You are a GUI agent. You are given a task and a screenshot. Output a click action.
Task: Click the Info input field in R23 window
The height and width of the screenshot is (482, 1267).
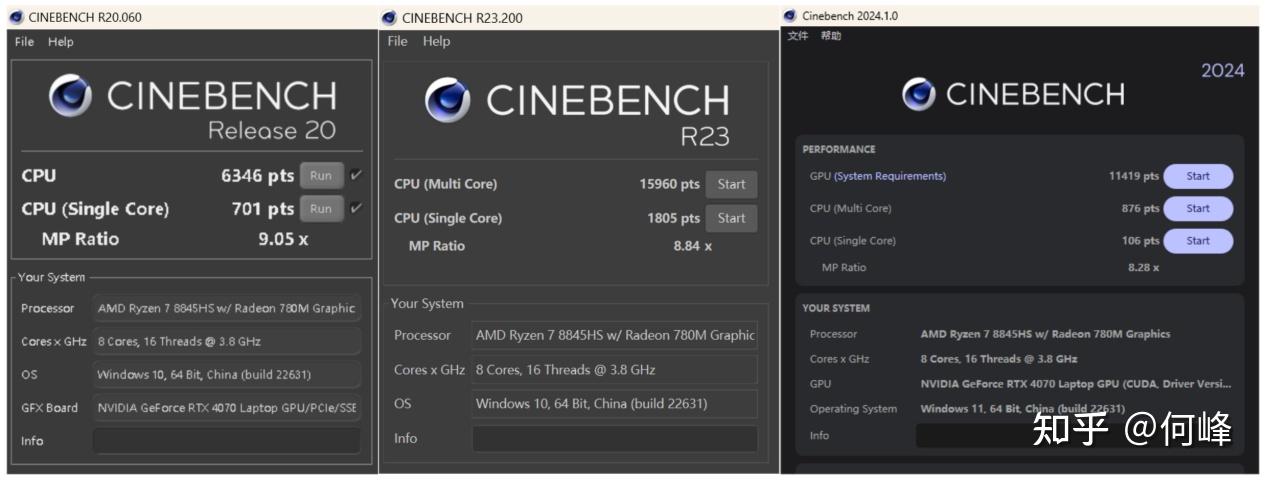click(x=615, y=438)
